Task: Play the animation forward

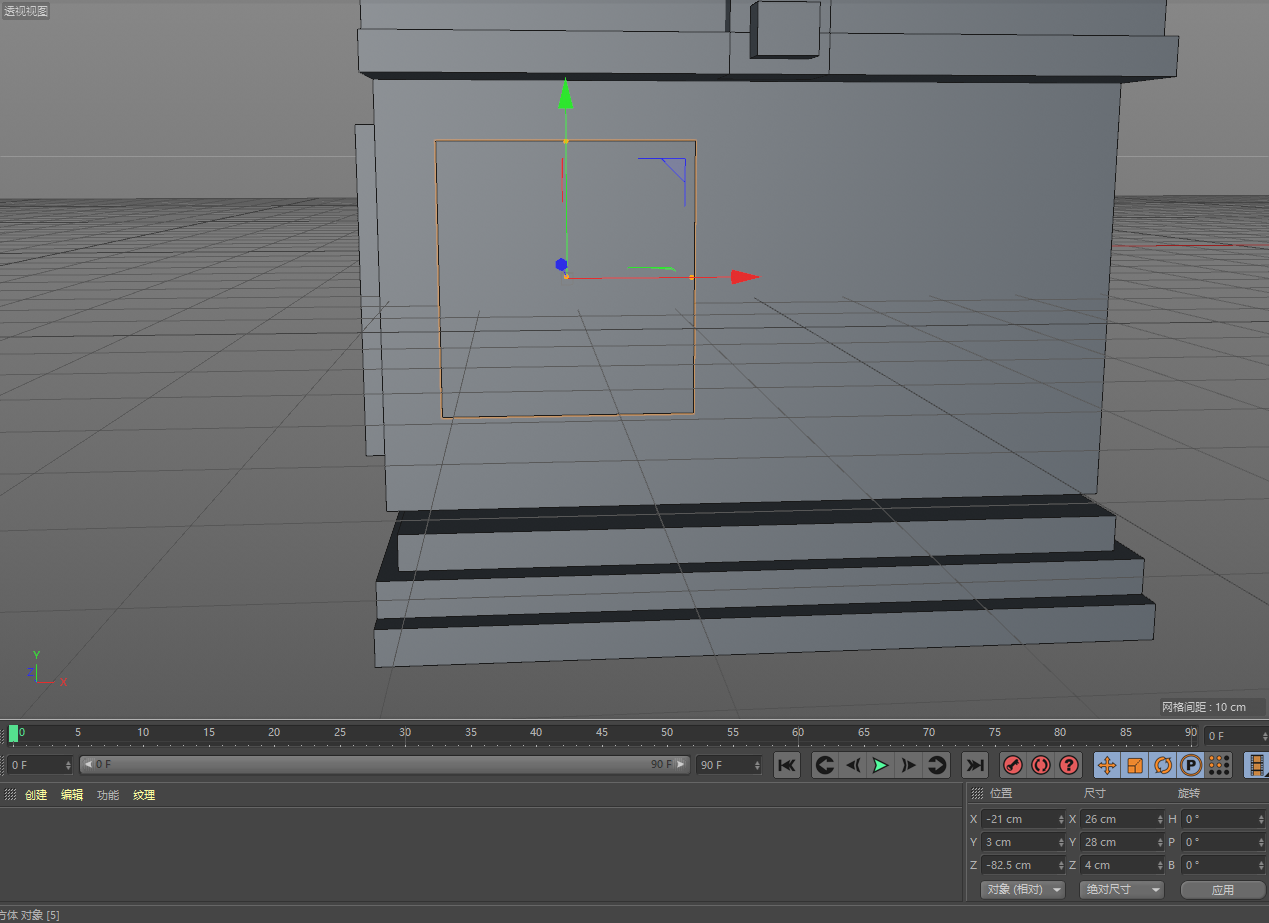Action: pos(881,765)
